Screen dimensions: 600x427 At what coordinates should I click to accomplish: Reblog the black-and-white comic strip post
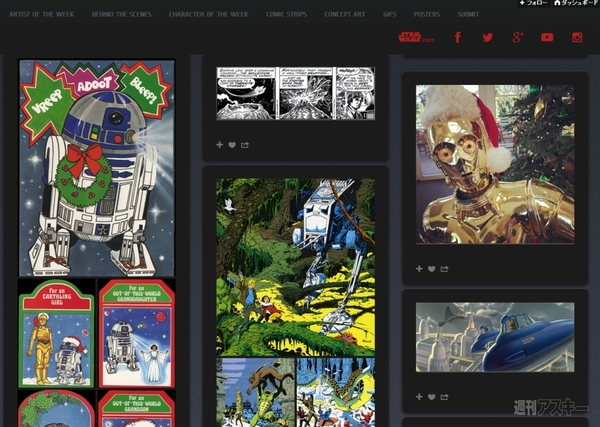220,145
